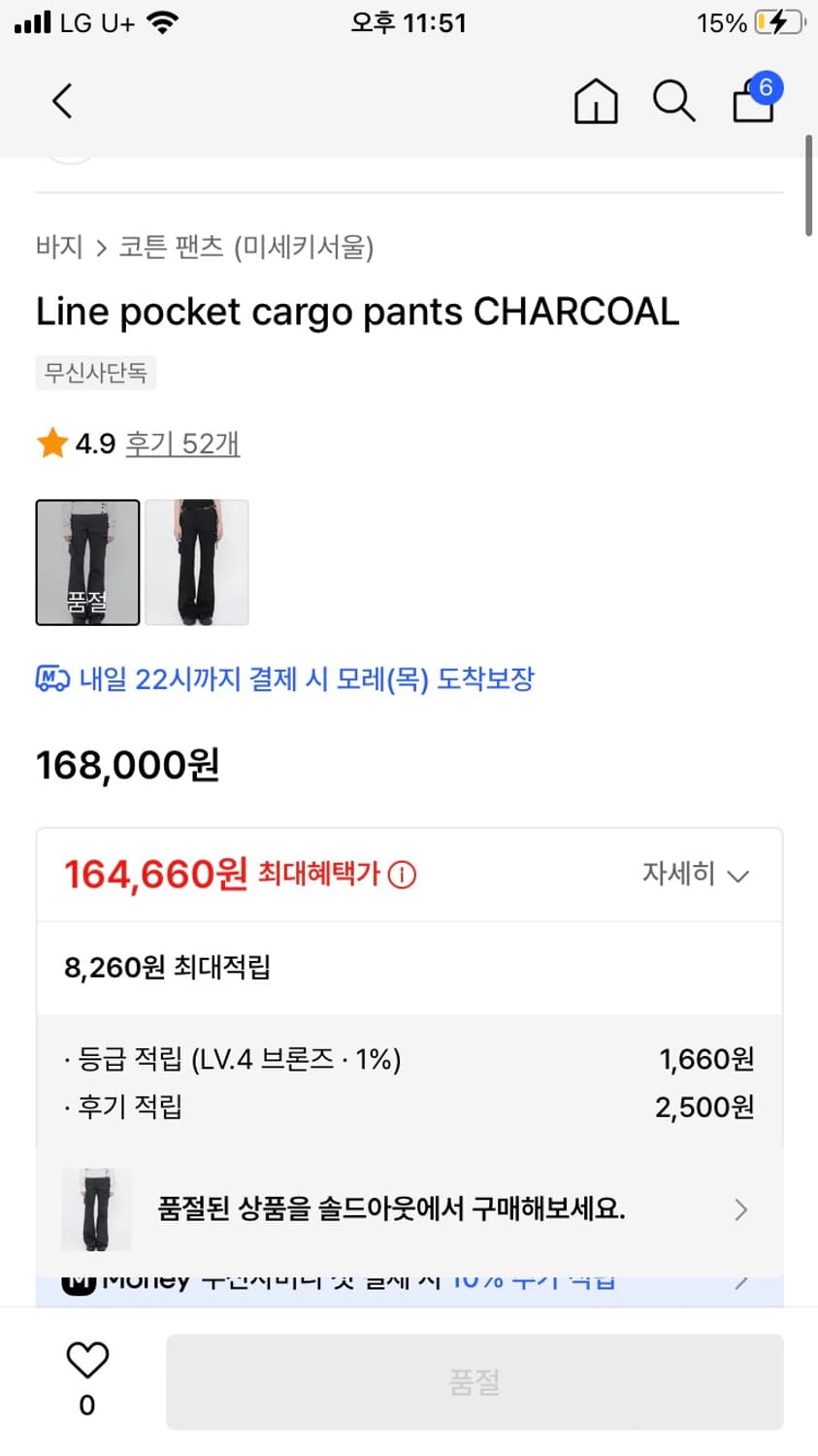This screenshot has width=818, height=1456.
Task: Open shopping bag with 6 items
Action: 754,99
